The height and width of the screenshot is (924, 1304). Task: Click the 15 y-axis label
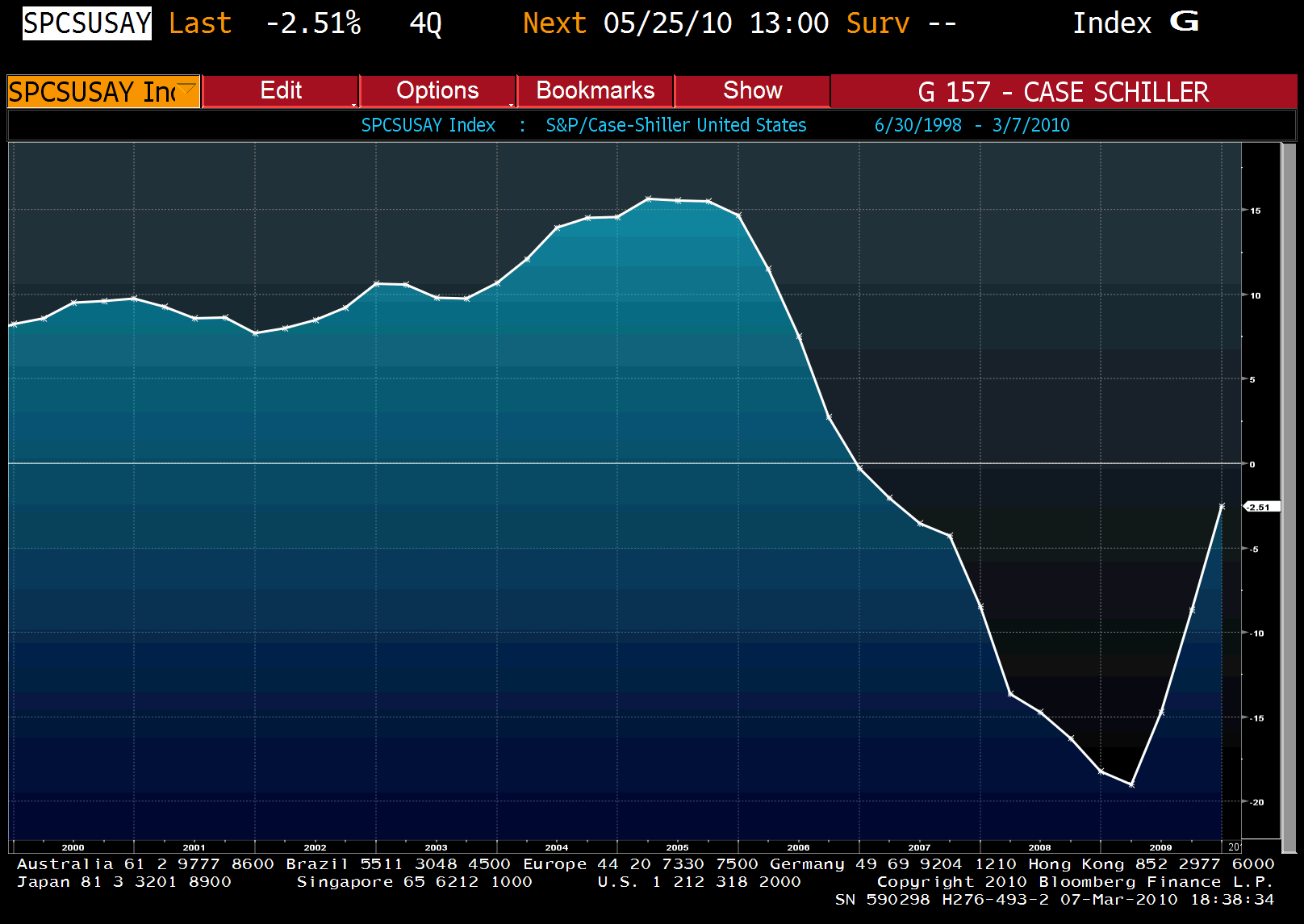pyautogui.click(x=1256, y=211)
